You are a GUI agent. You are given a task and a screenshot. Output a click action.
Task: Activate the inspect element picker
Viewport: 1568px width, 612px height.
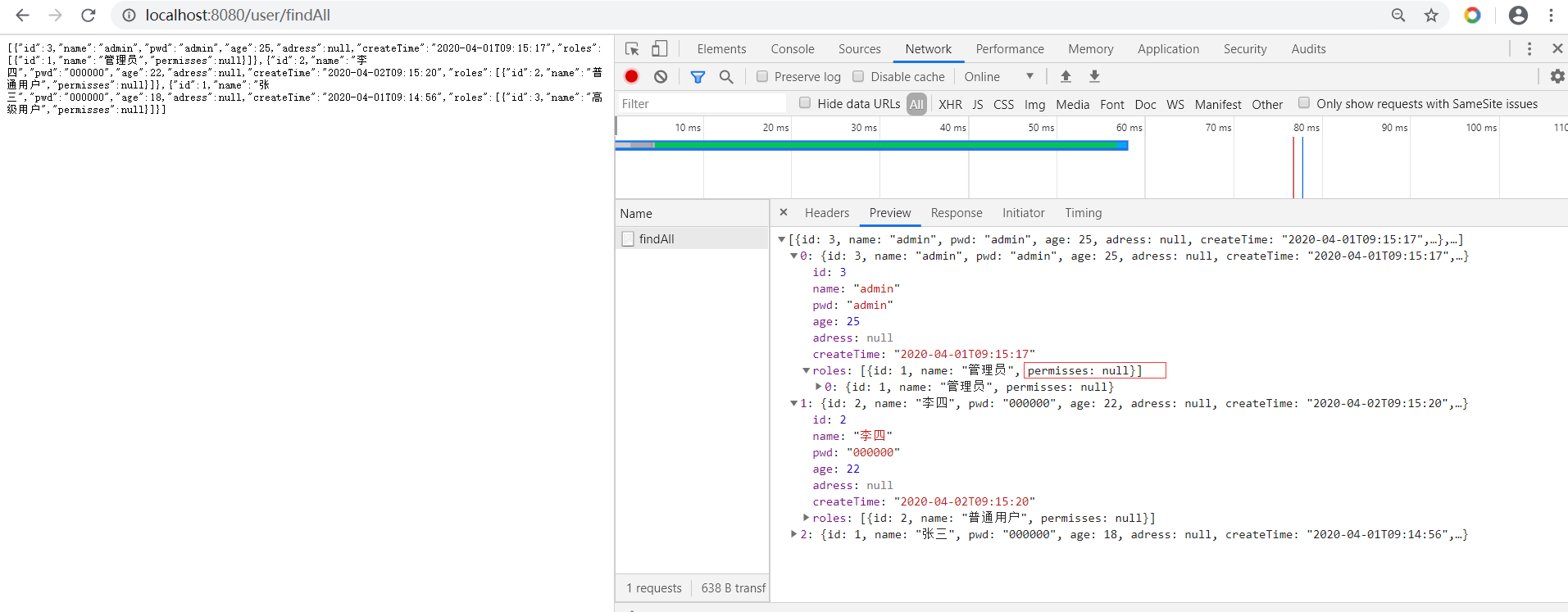632,49
